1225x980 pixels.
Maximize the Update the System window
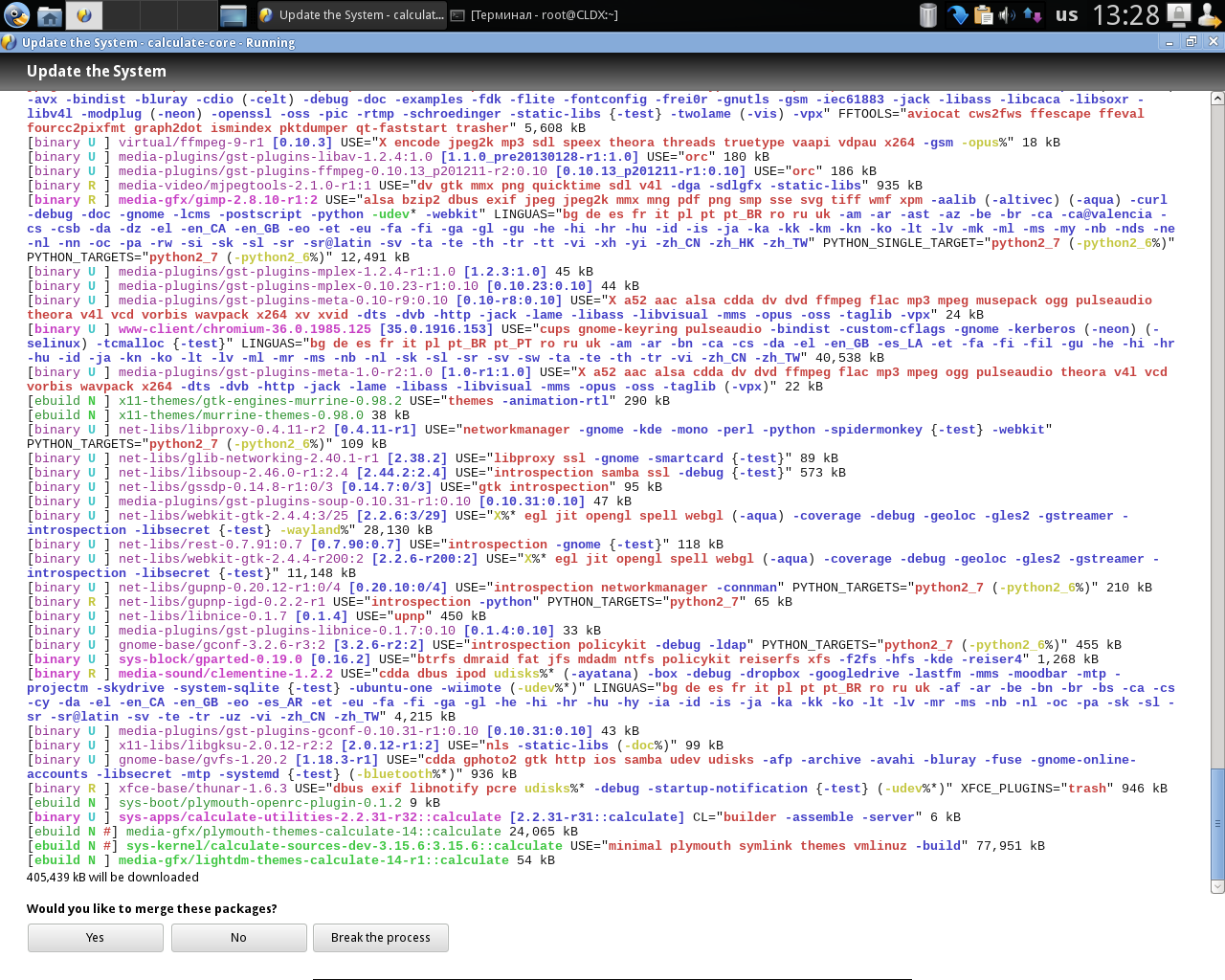pyautogui.click(x=1192, y=42)
